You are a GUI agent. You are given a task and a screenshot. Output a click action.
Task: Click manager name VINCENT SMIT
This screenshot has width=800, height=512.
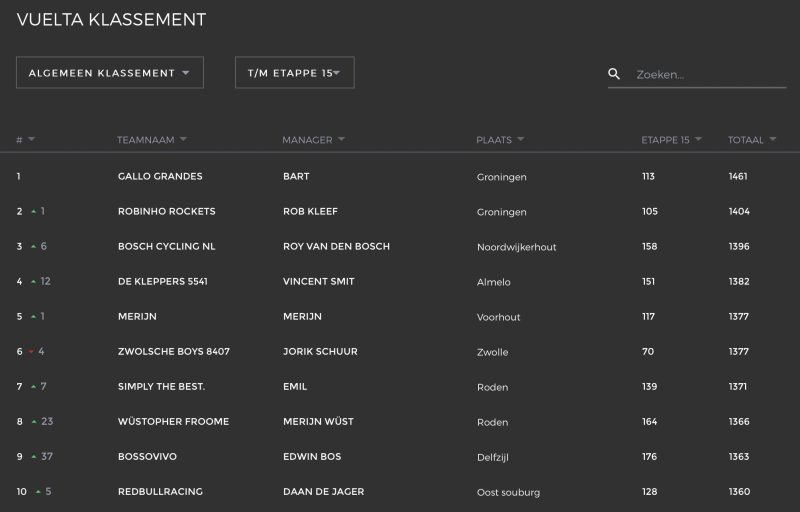tap(318, 281)
